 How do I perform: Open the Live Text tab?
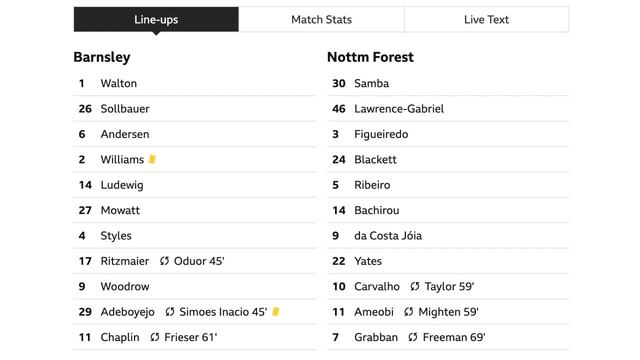486,19
